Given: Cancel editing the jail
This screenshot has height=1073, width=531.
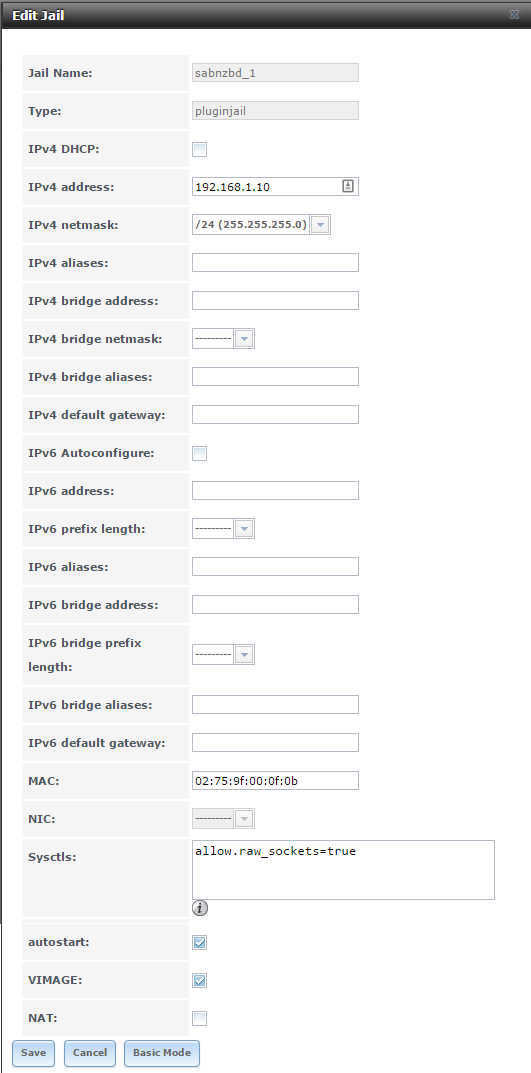Looking at the screenshot, I should point(90,1052).
